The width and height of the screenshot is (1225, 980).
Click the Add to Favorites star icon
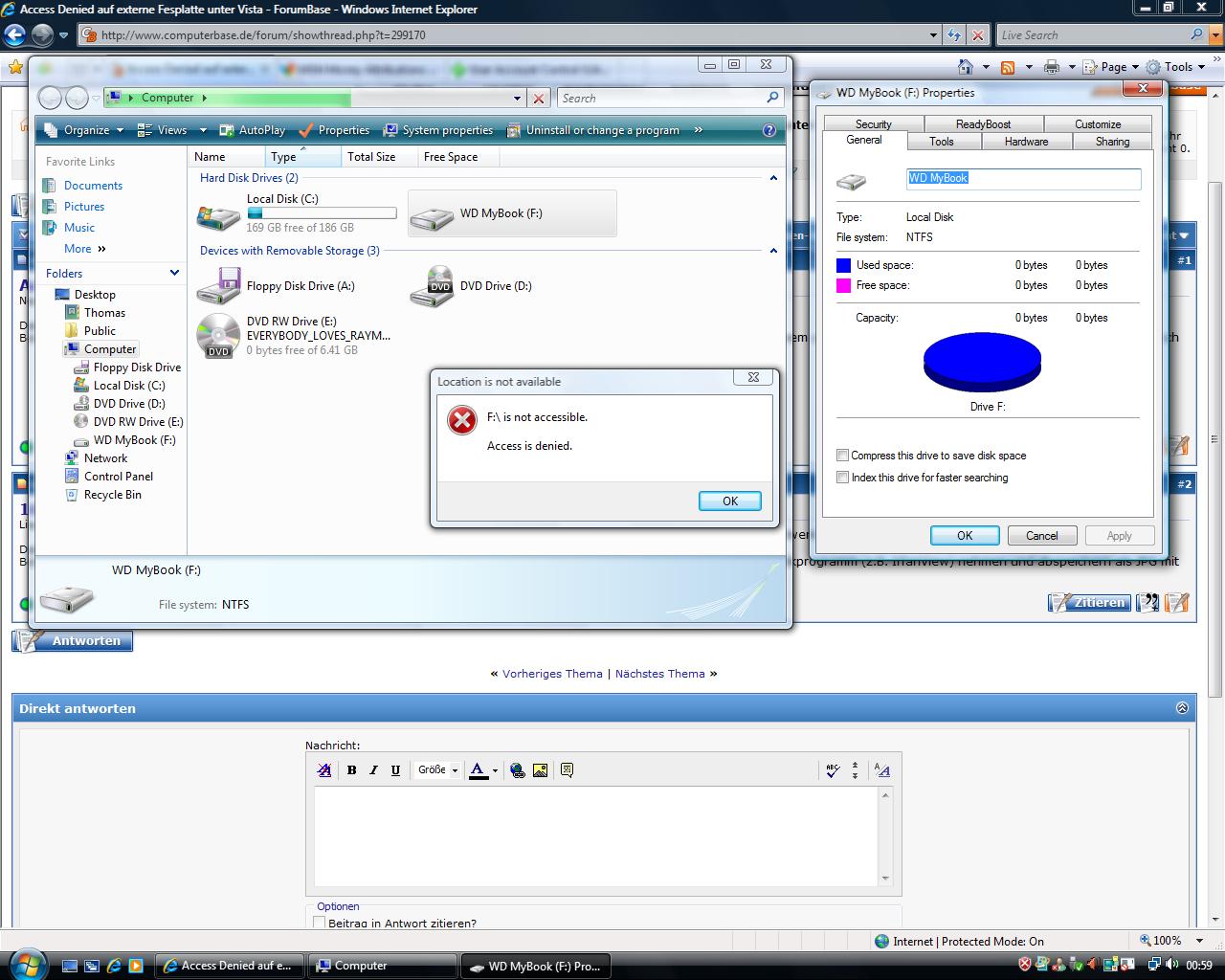(x=14, y=67)
